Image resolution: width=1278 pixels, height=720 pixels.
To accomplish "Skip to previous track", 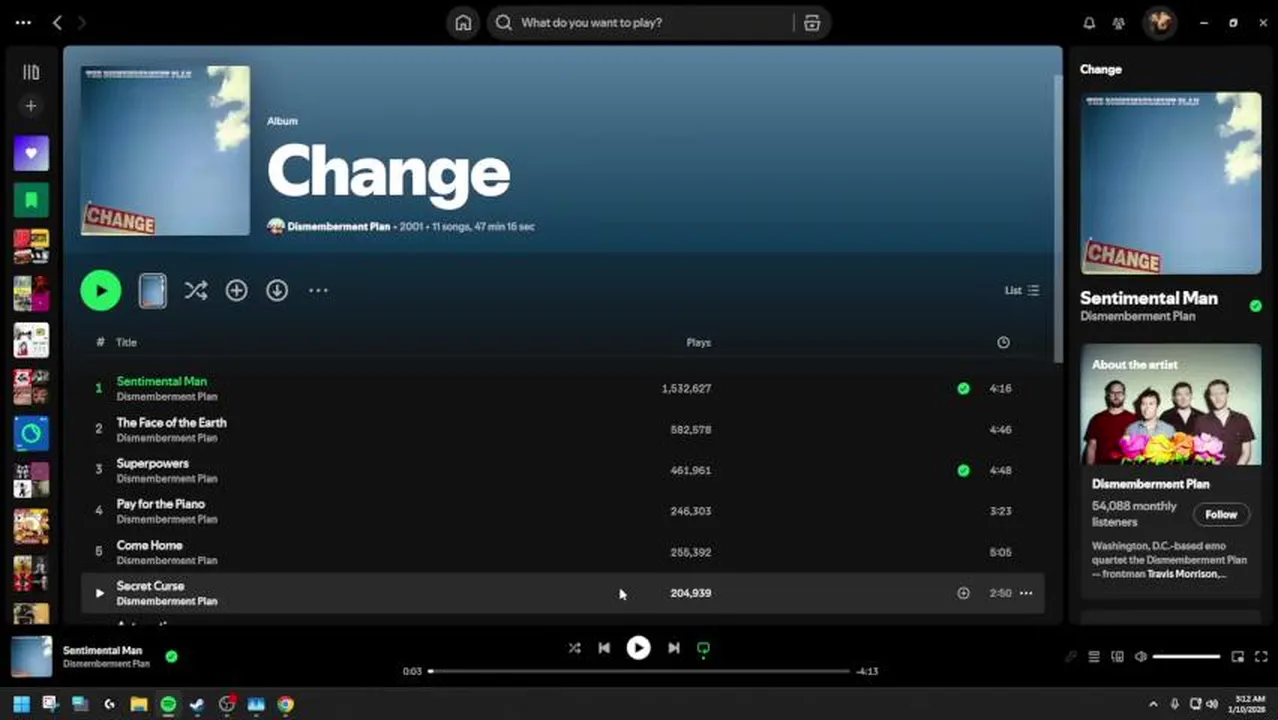I will 604,648.
